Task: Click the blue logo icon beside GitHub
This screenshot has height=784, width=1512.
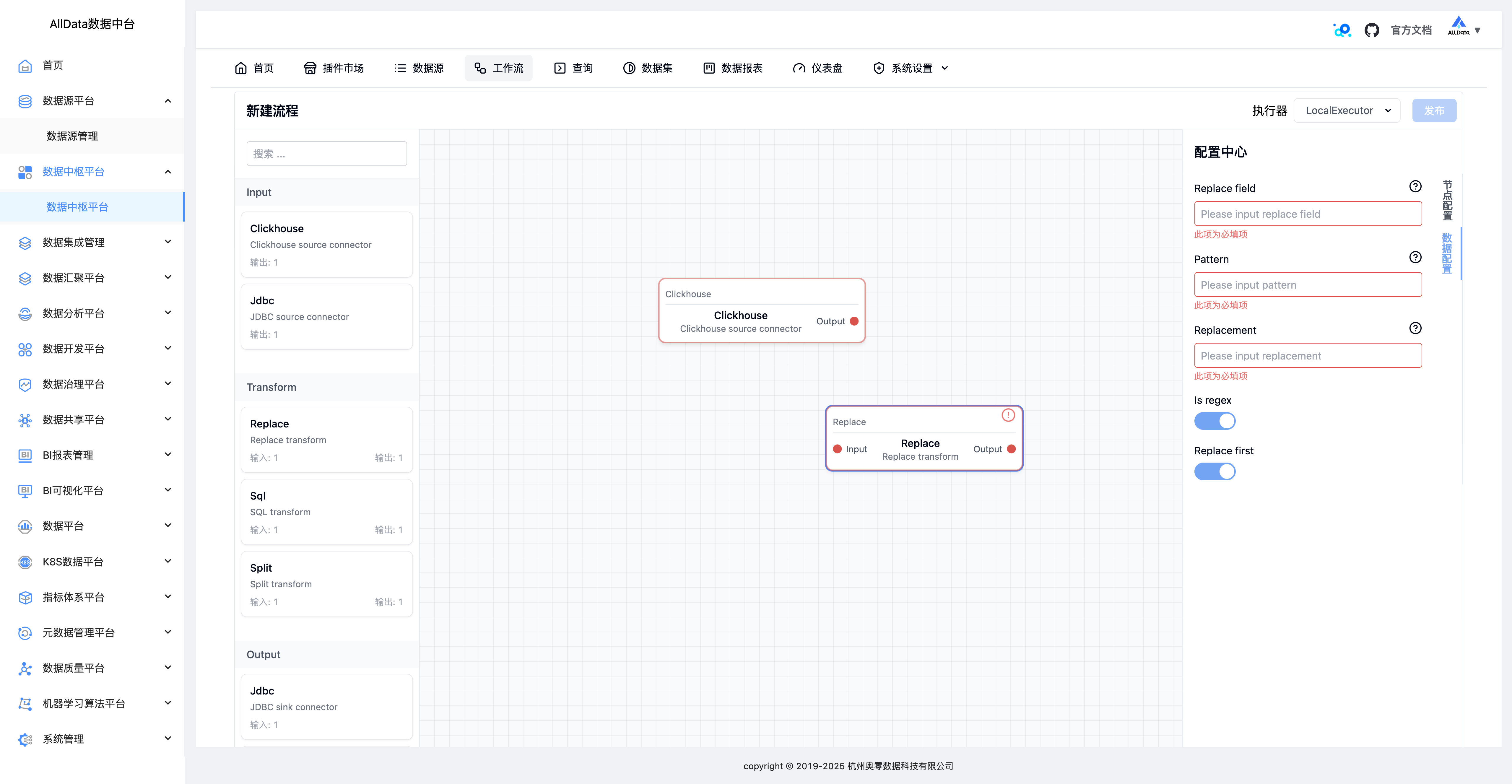Action: click(x=1342, y=30)
